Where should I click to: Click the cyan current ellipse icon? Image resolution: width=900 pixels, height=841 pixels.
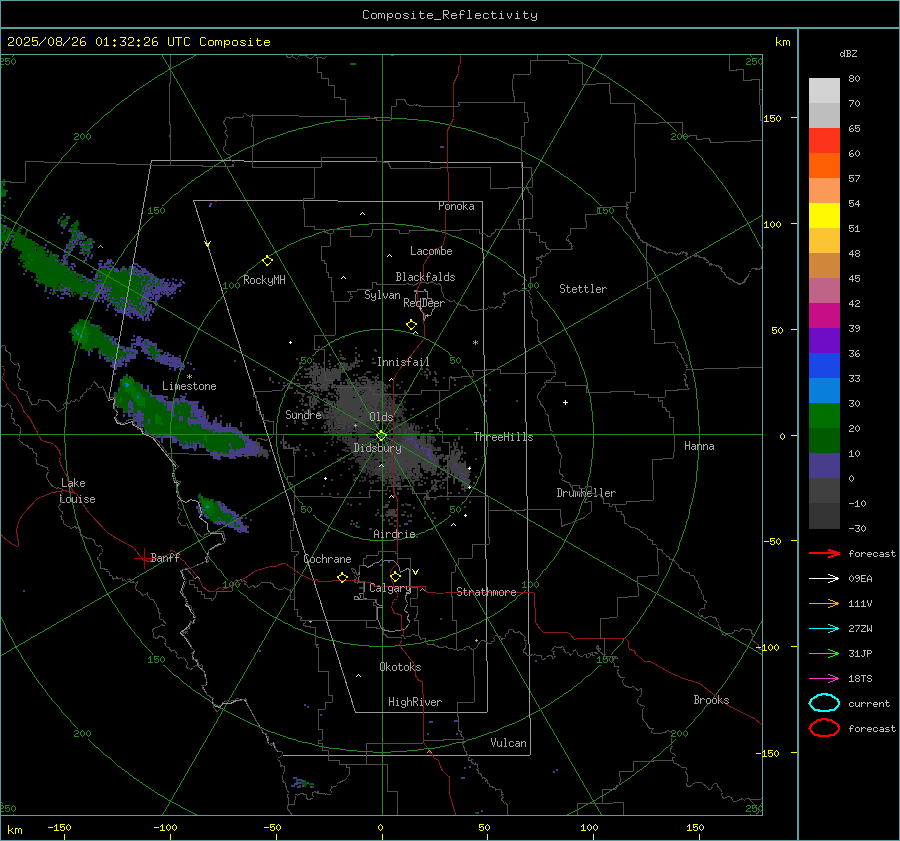[824, 703]
